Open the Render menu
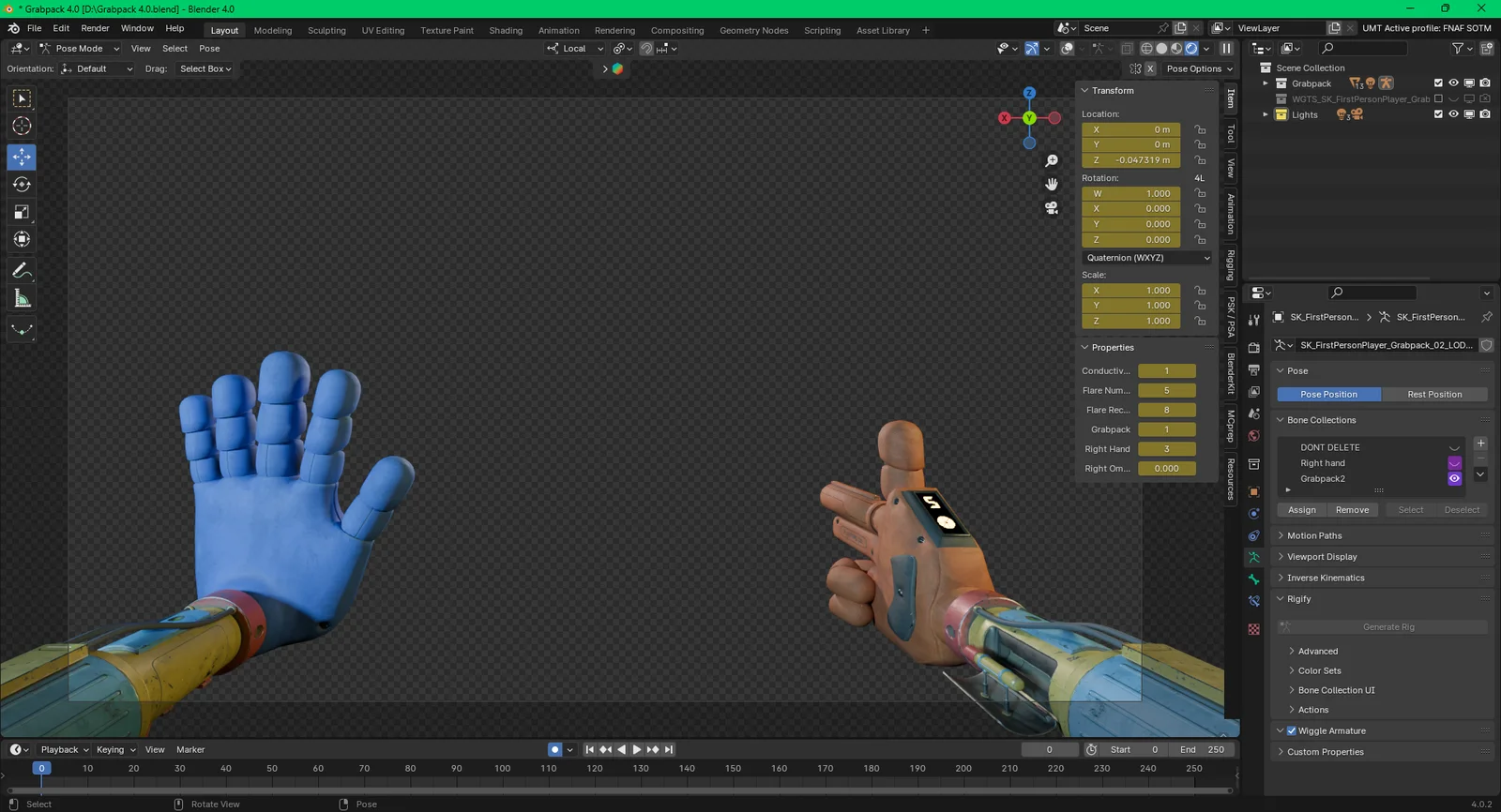 point(95,28)
